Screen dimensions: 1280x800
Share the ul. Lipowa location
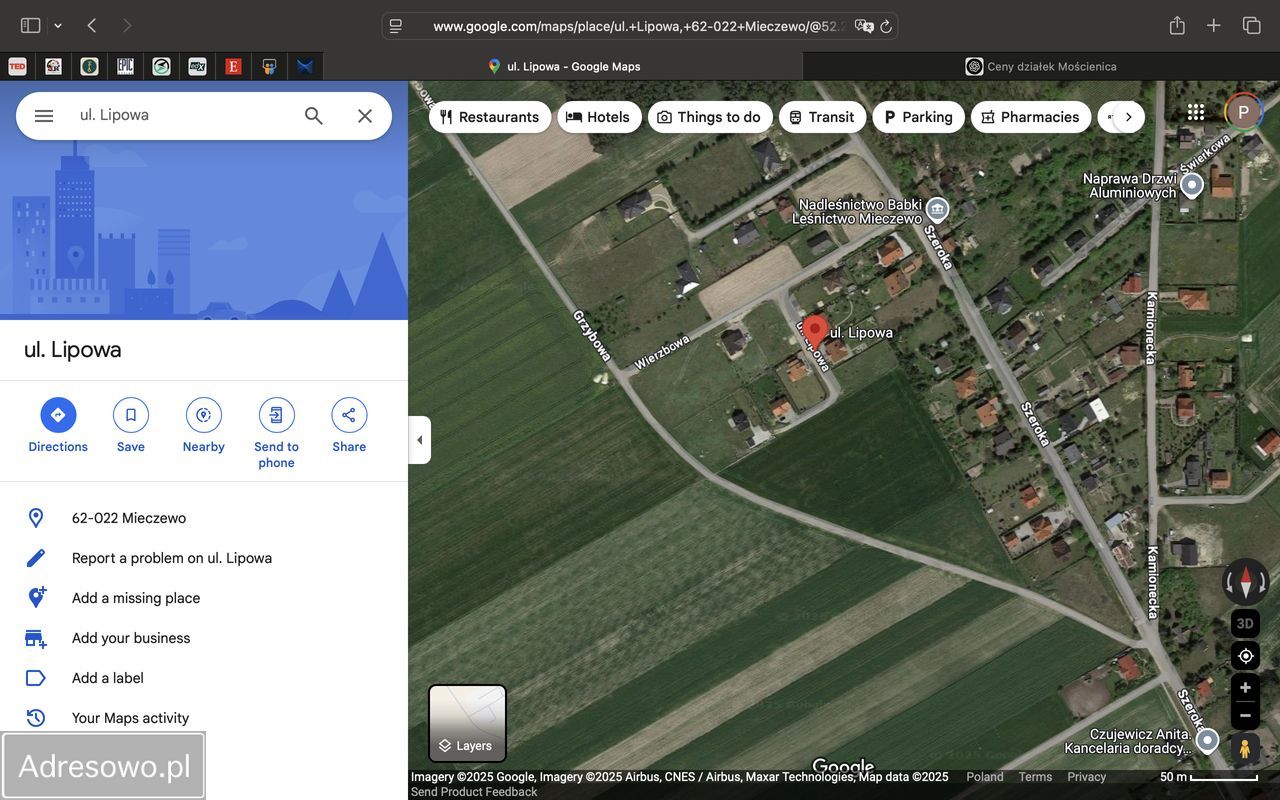(349, 415)
